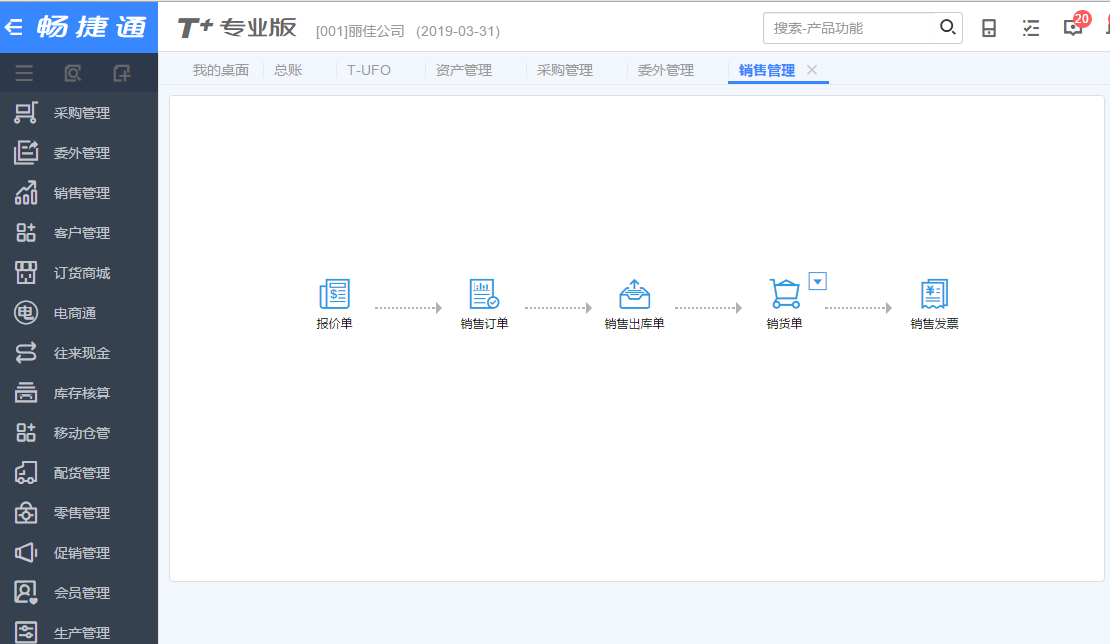The image size is (1110, 644).
Task: Click the 采购管理 sidebar icon
Action: pos(25,113)
